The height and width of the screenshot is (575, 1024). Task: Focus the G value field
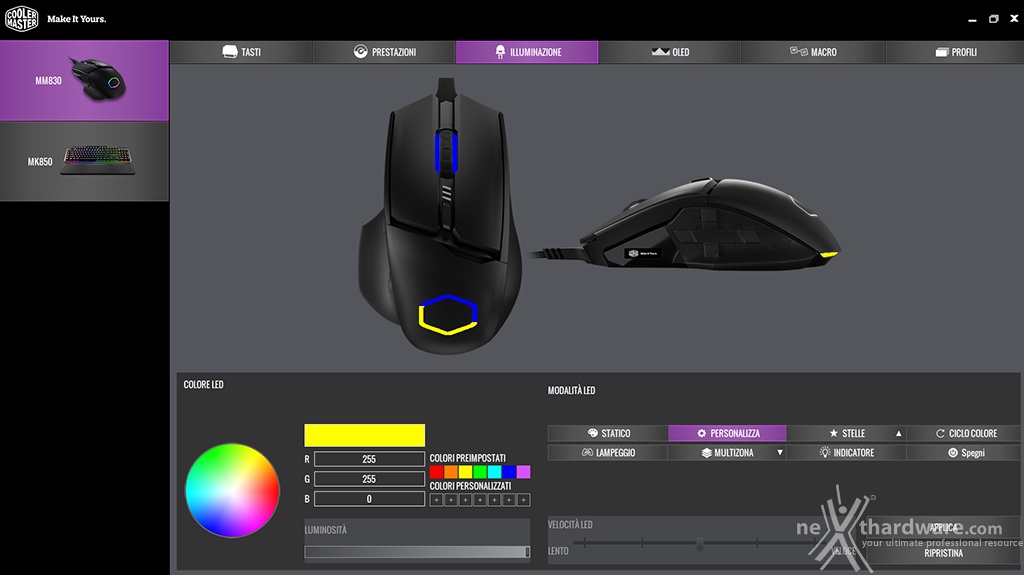[x=369, y=479]
